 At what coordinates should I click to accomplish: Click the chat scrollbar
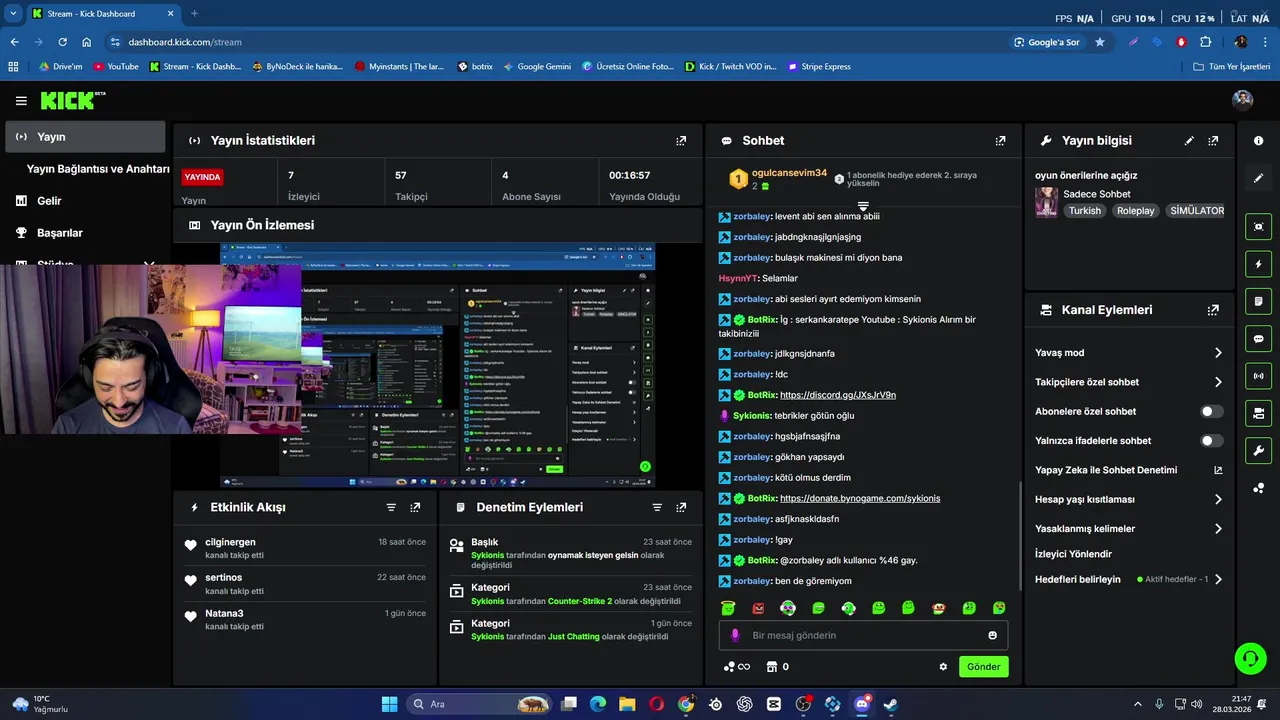1020,538
